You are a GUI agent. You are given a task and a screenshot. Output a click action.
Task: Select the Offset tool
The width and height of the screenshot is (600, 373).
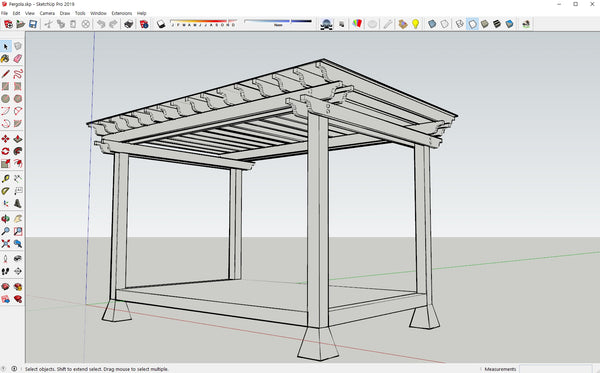(18, 164)
